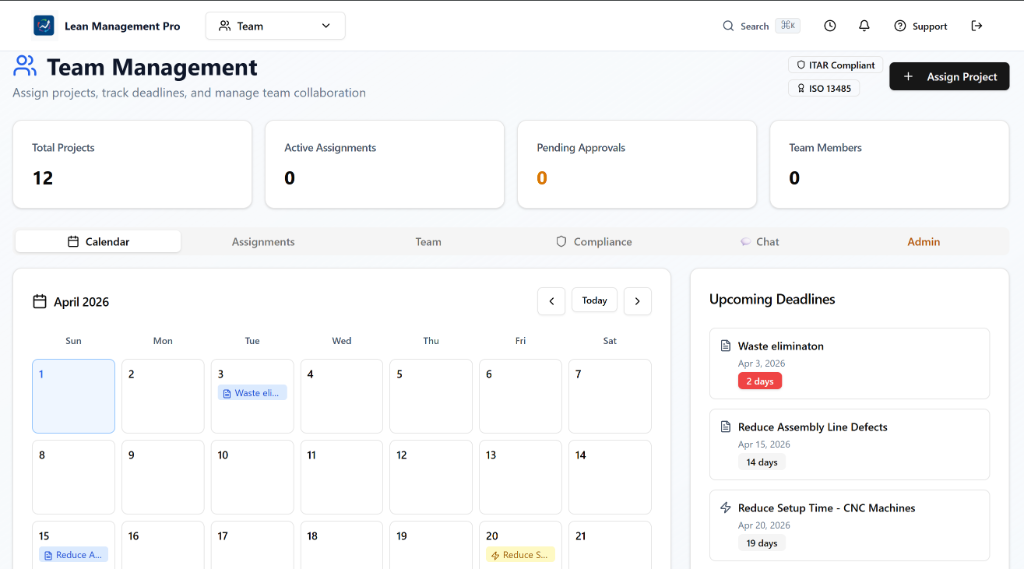Open the Waste eli... event on April 3

click(252, 393)
